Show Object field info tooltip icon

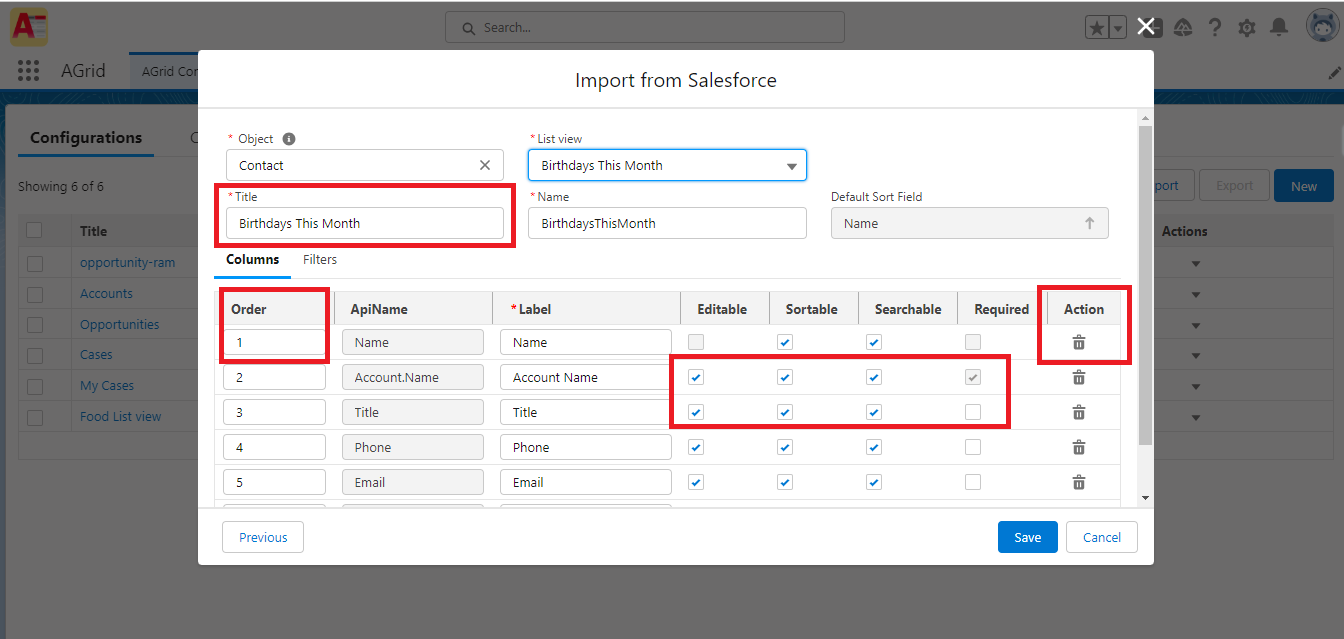[x=289, y=139]
